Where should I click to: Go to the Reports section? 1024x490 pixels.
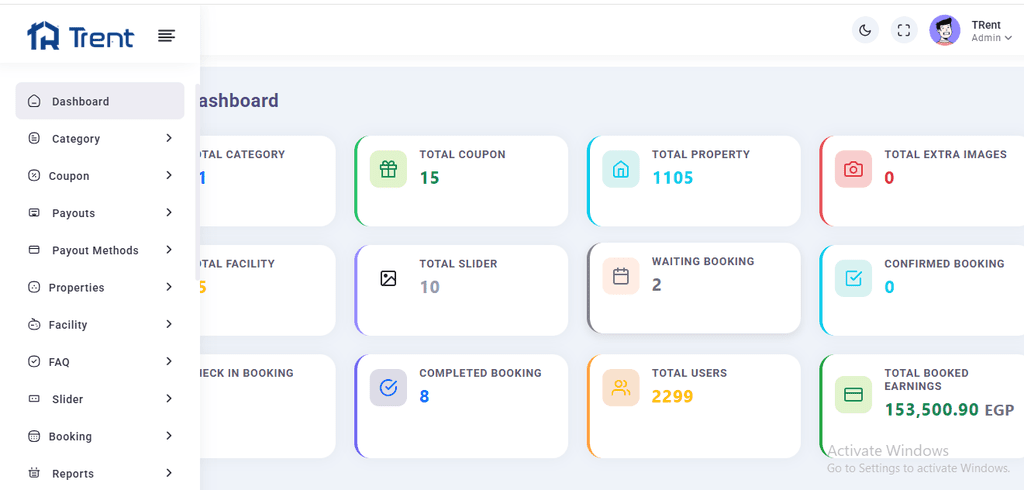point(72,473)
